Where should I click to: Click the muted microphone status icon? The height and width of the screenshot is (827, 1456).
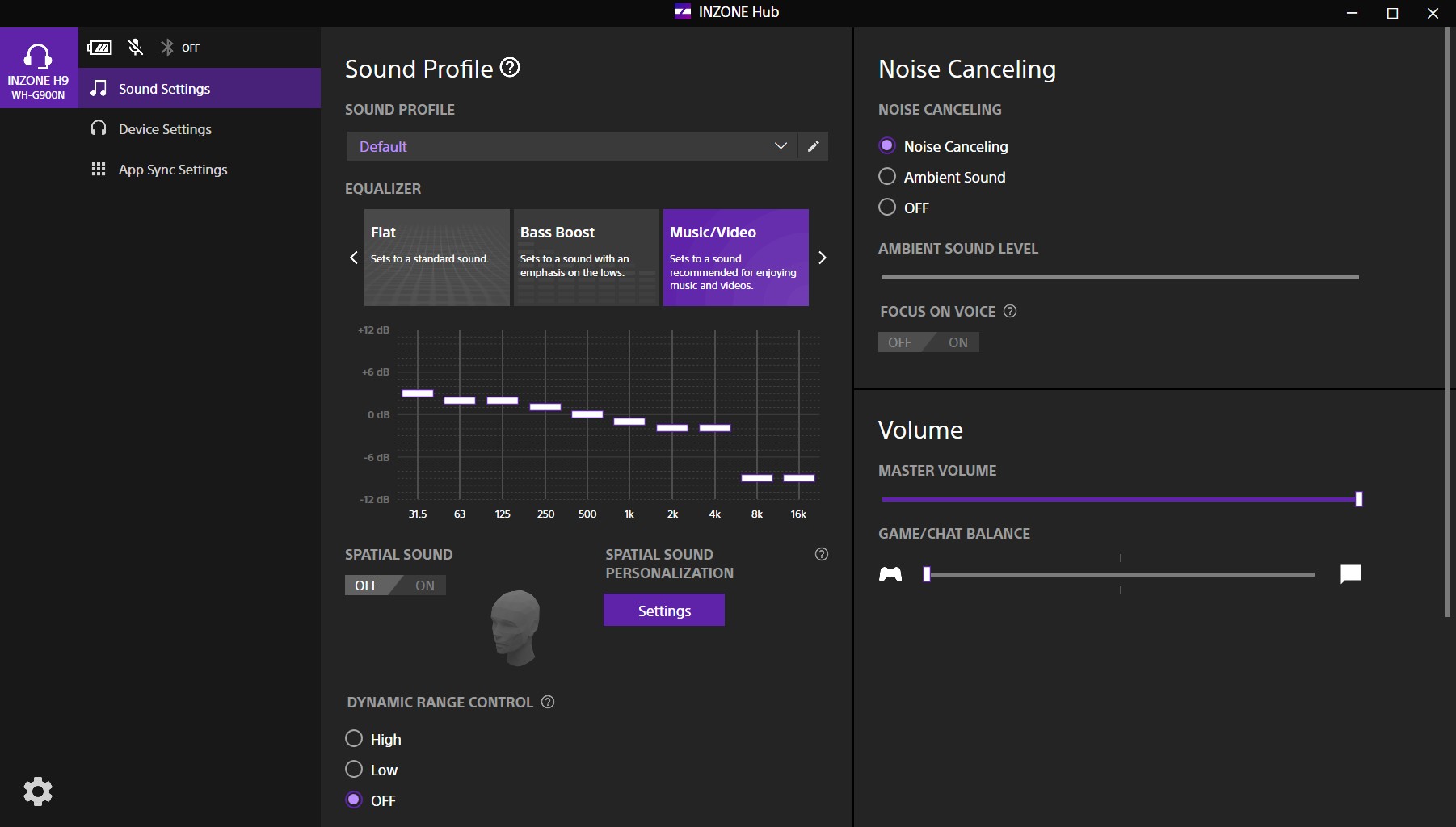(135, 48)
